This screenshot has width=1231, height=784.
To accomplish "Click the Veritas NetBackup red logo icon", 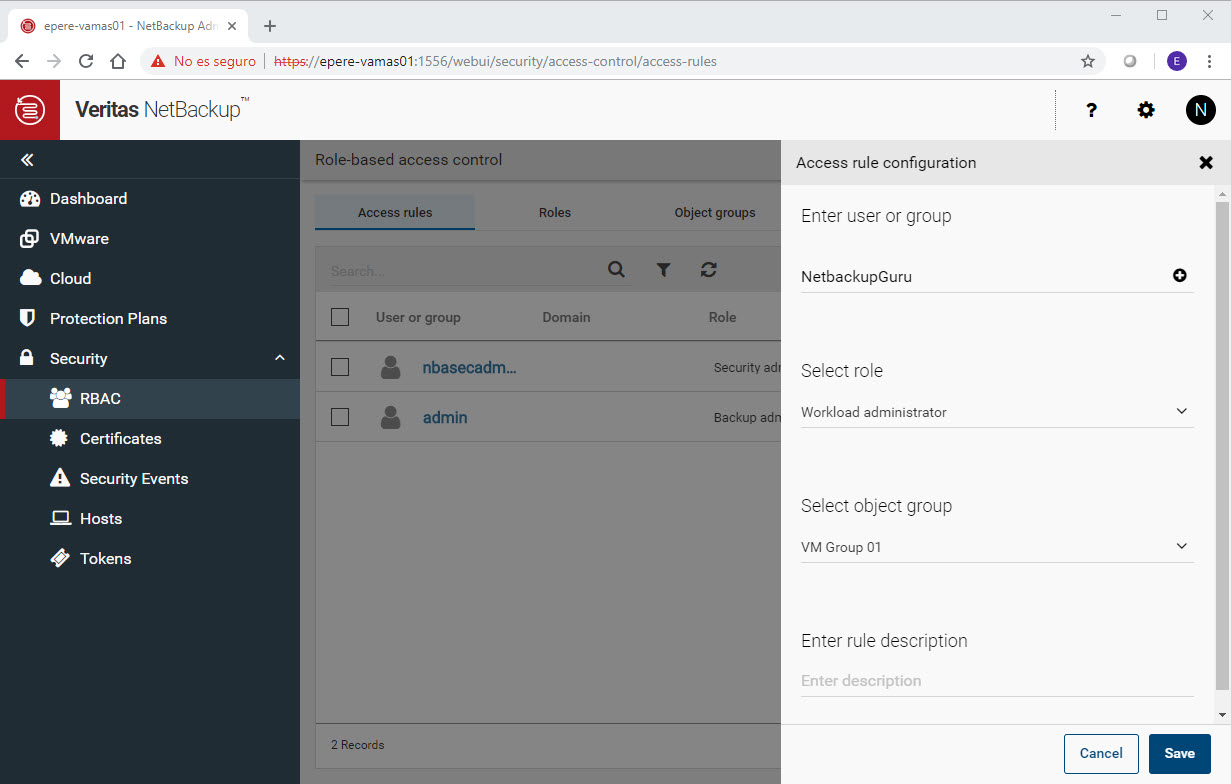I will click(x=30, y=110).
